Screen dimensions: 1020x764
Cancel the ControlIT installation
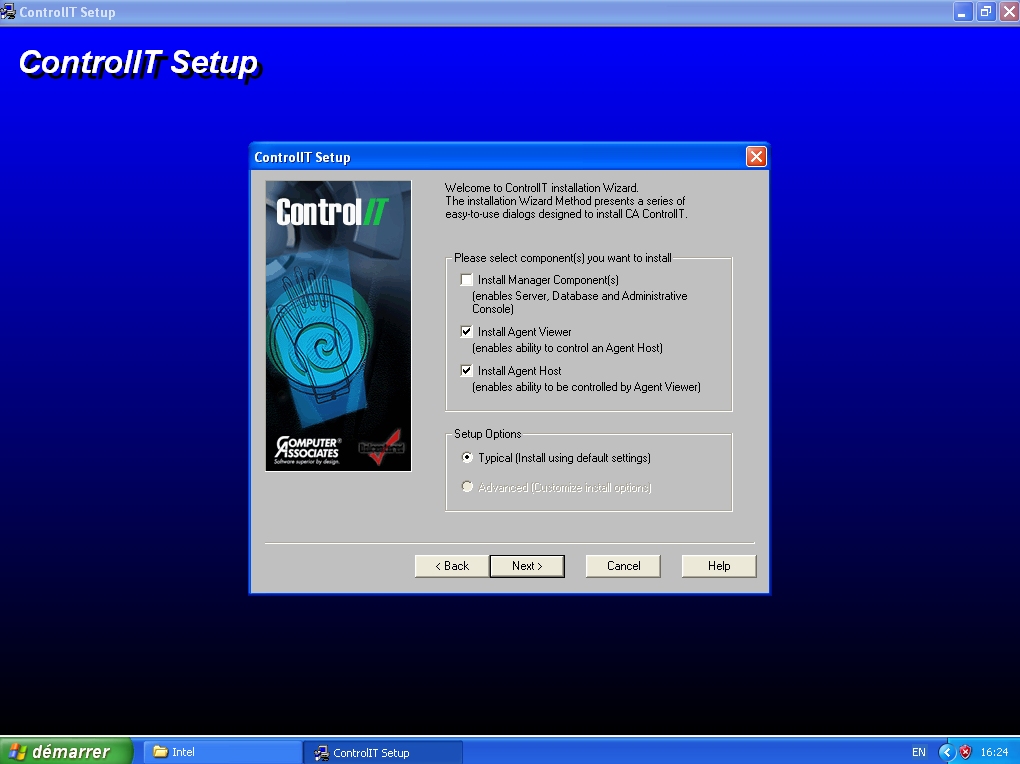pyautogui.click(x=623, y=566)
